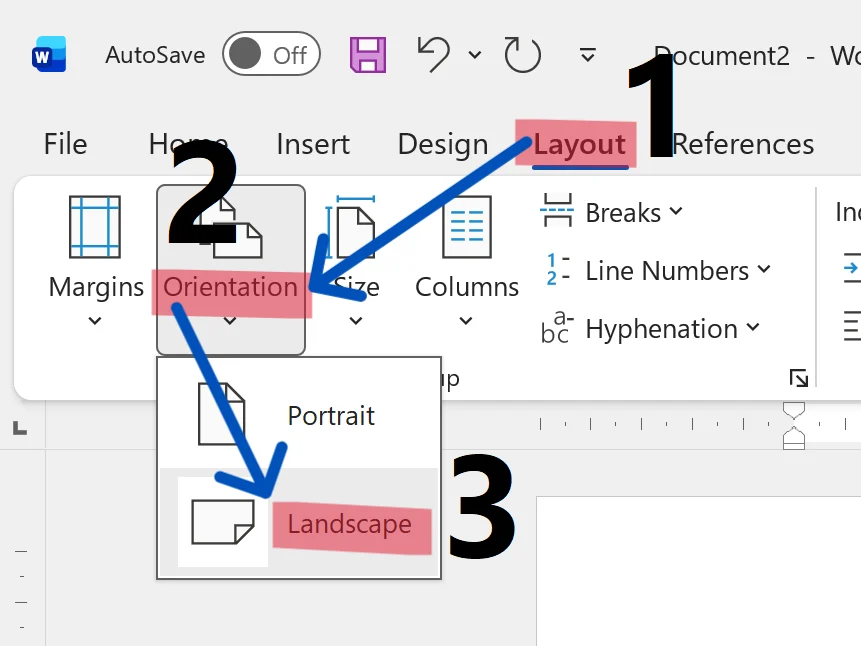Open the File tab
This screenshot has height=646, width=861.
pos(65,144)
